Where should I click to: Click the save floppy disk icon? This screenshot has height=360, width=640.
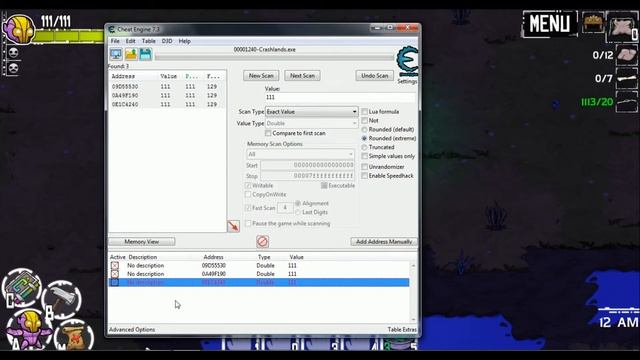point(146,54)
